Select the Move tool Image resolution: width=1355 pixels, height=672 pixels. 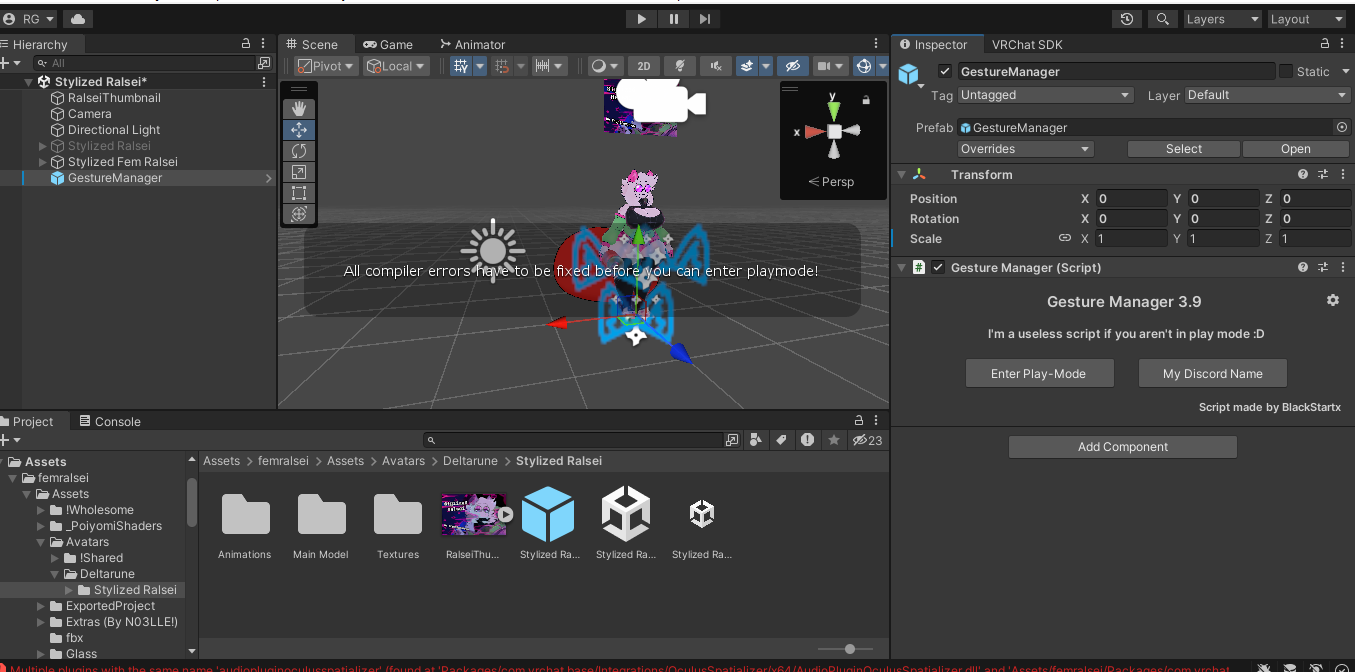point(298,130)
